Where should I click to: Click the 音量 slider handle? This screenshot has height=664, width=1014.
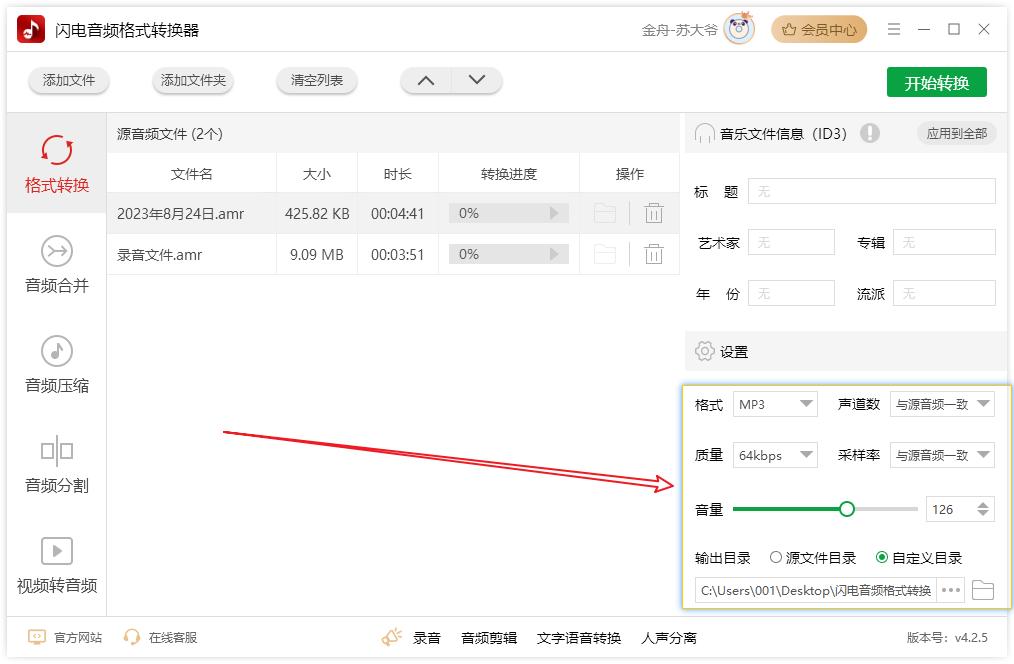[847, 509]
